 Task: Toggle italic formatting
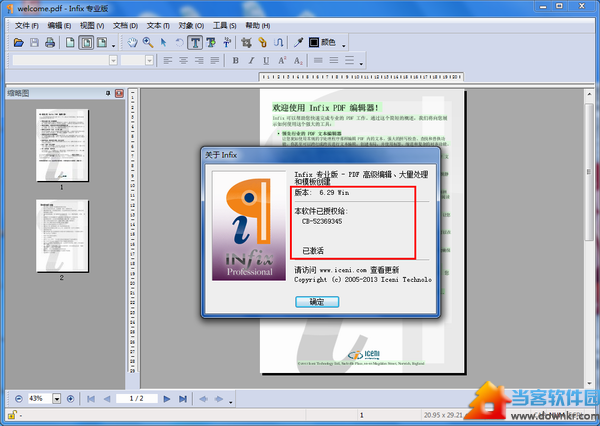pos(251,60)
